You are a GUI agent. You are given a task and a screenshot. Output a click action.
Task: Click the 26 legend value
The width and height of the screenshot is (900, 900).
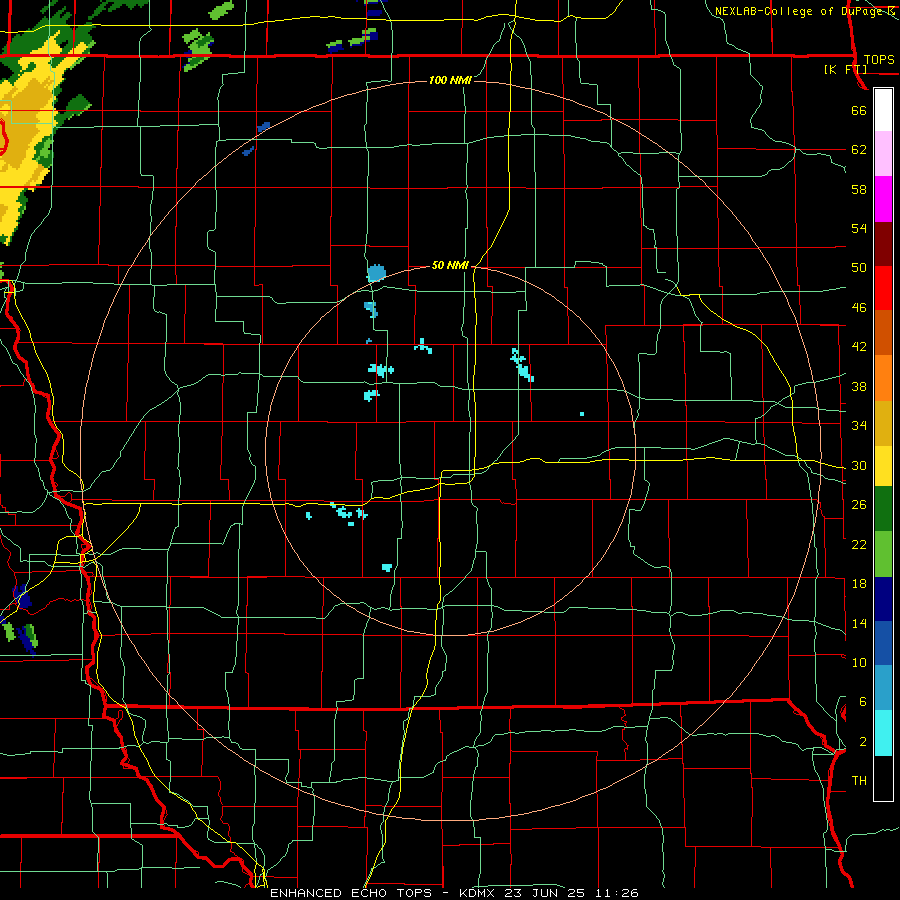(x=859, y=505)
